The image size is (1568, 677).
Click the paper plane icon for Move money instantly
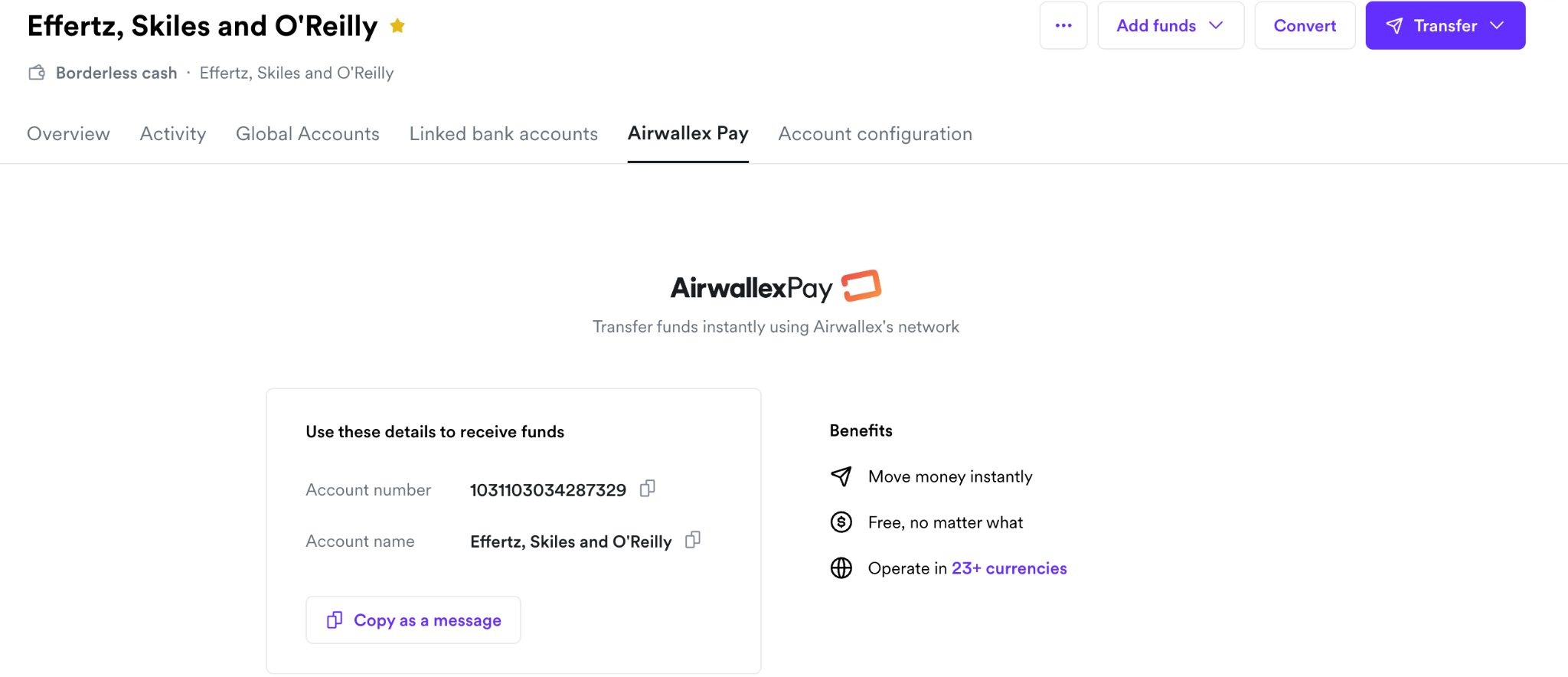coord(841,476)
